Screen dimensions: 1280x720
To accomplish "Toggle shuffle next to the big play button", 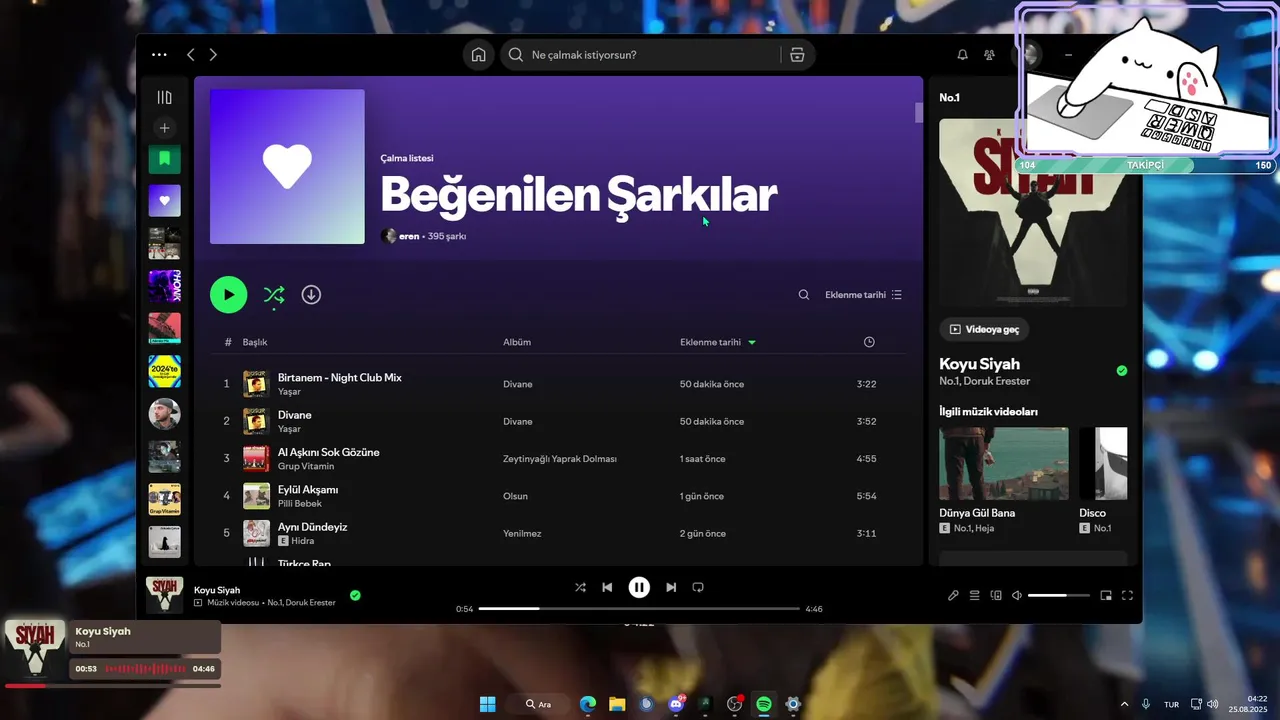I will [273, 294].
